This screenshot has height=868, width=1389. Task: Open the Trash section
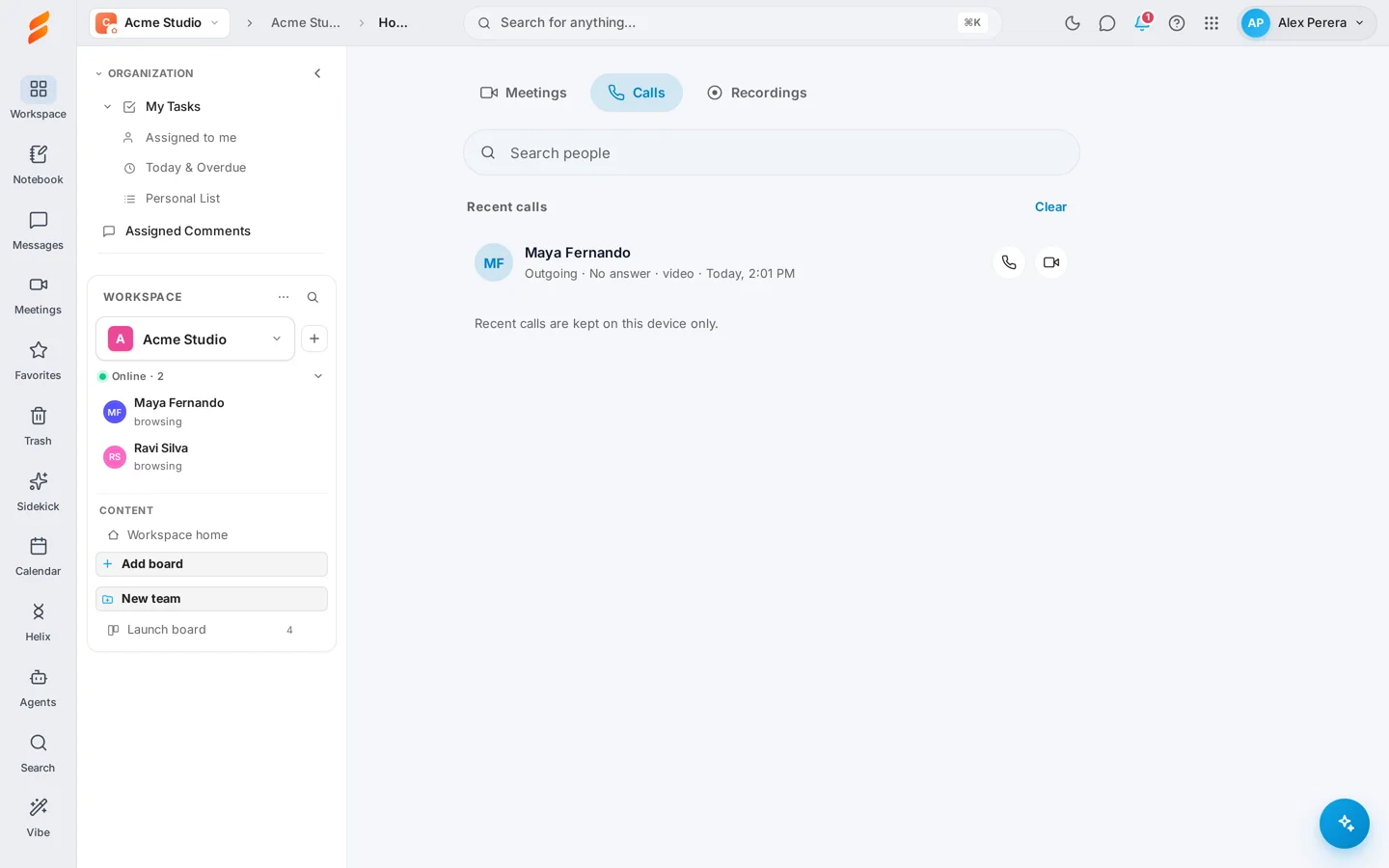[x=39, y=426]
